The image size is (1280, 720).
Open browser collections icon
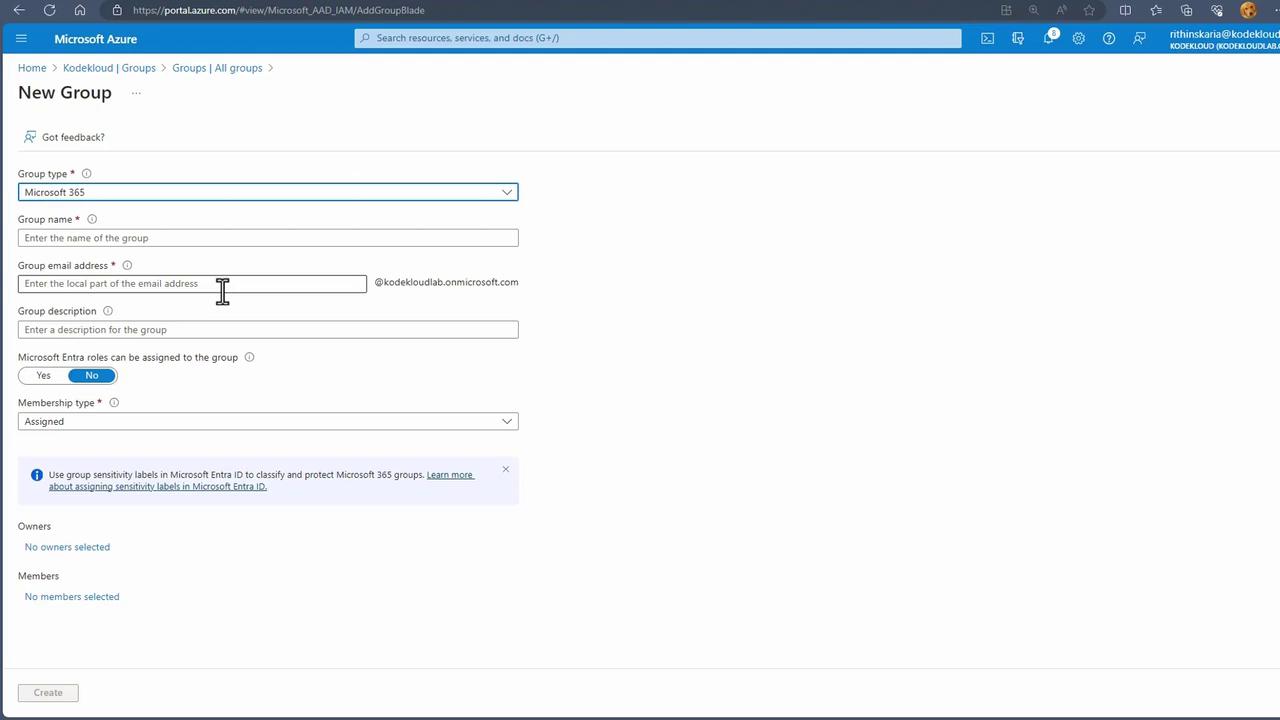(x=1186, y=10)
